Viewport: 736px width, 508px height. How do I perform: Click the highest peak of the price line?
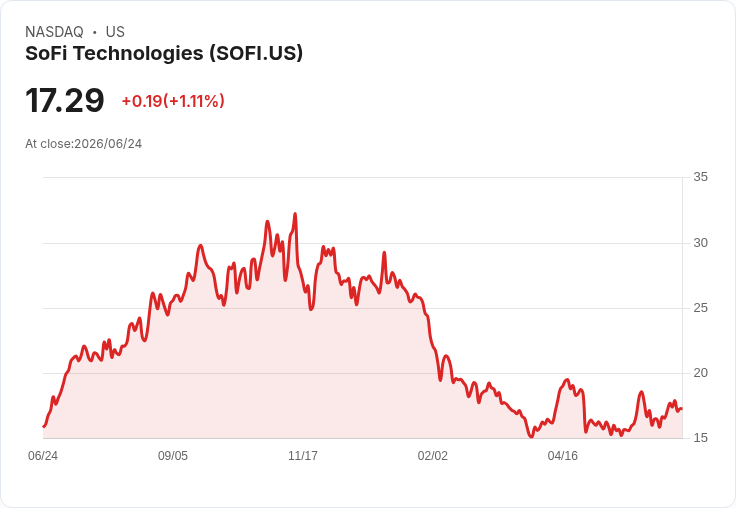point(295,214)
